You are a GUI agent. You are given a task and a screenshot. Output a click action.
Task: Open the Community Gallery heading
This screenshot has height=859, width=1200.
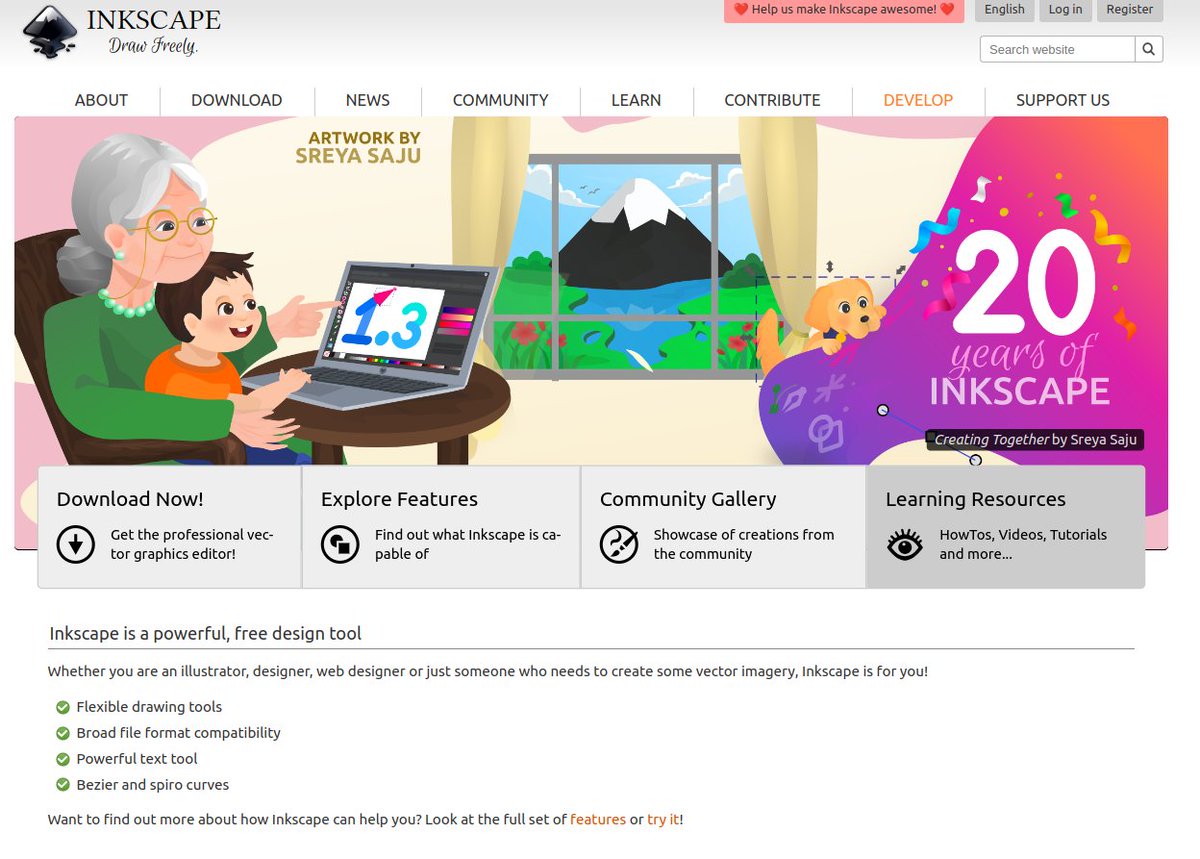[688, 499]
